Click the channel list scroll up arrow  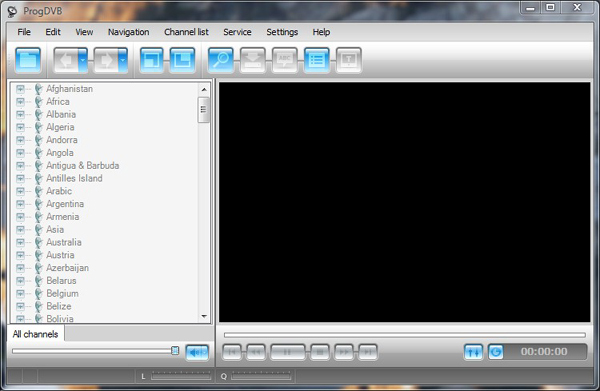pyautogui.click(x=204, y=90)
